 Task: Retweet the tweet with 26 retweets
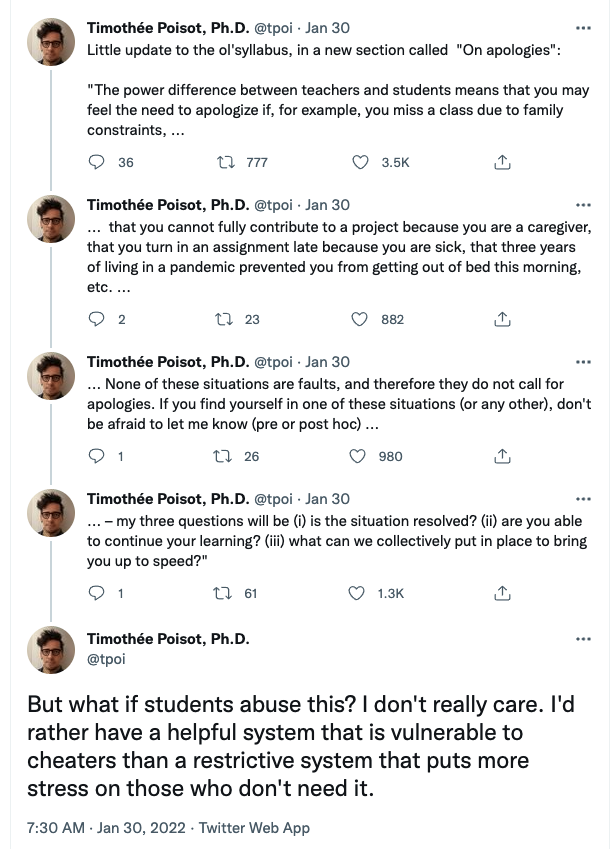click(x=227, y=456)
